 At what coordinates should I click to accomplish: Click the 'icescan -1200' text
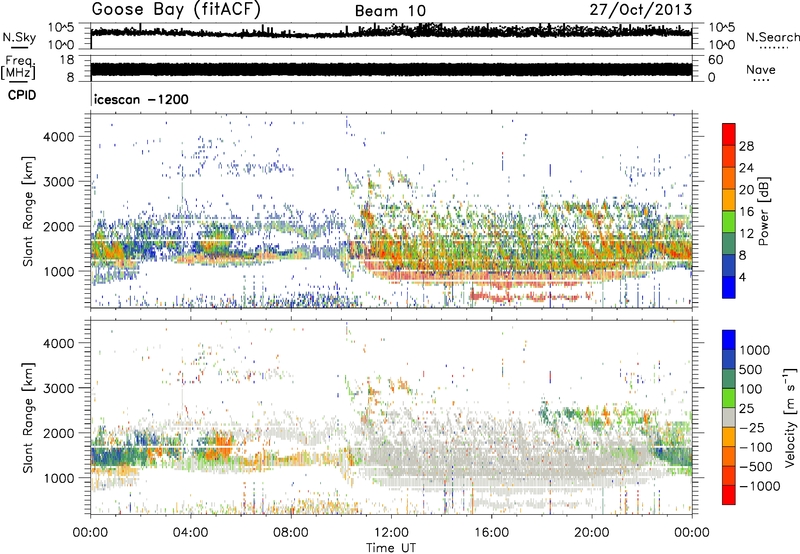141,99
